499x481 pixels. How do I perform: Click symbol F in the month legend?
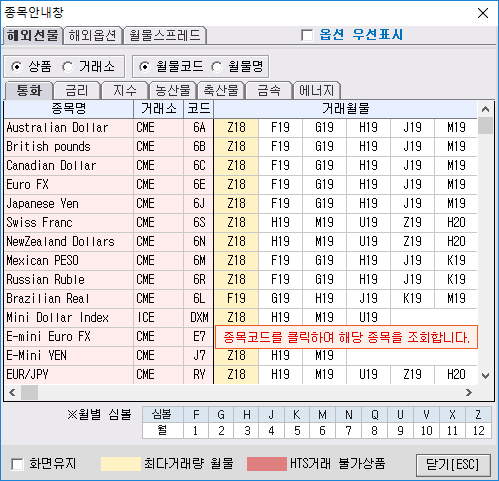click(196, 415)
